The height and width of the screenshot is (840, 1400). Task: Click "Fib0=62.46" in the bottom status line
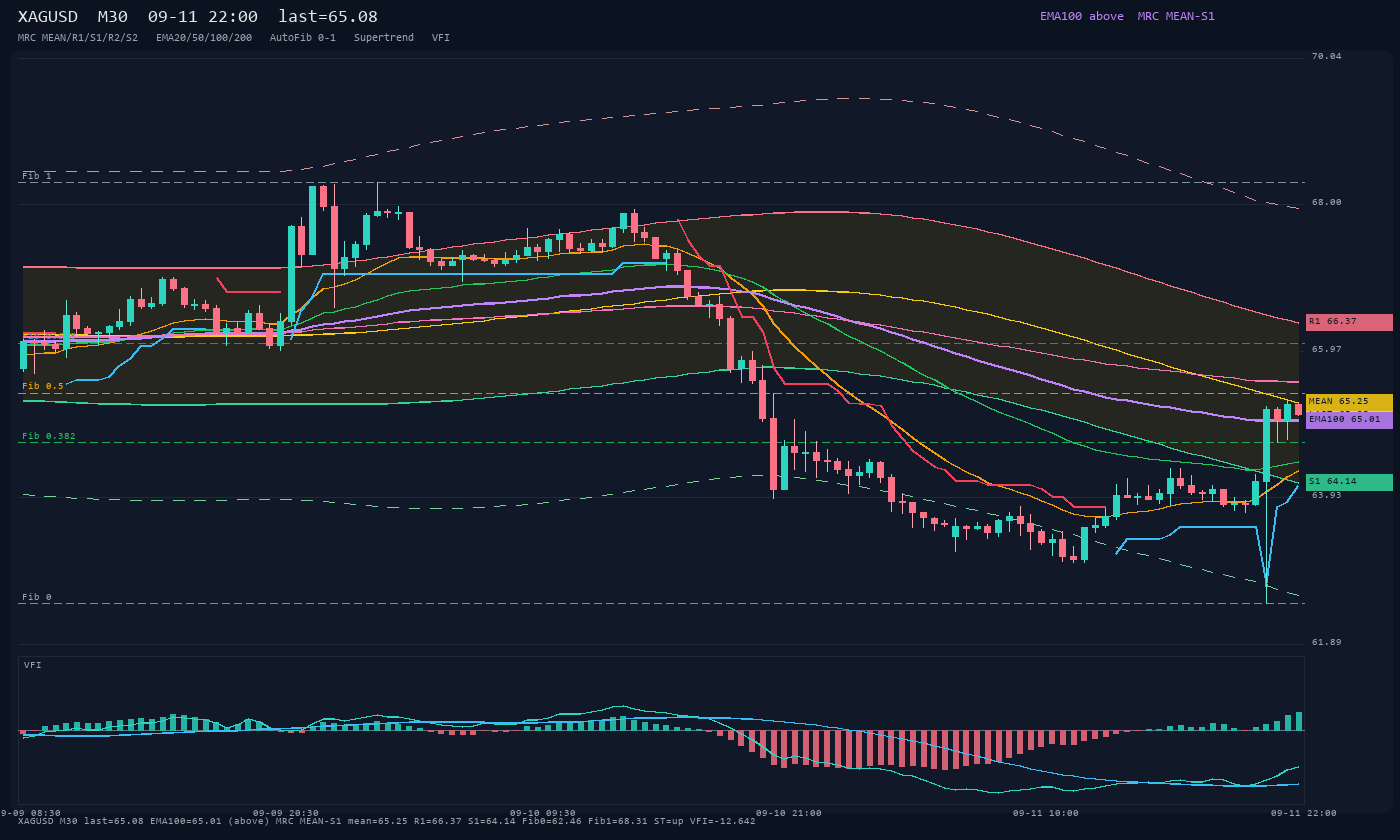[x=552, y=821]
